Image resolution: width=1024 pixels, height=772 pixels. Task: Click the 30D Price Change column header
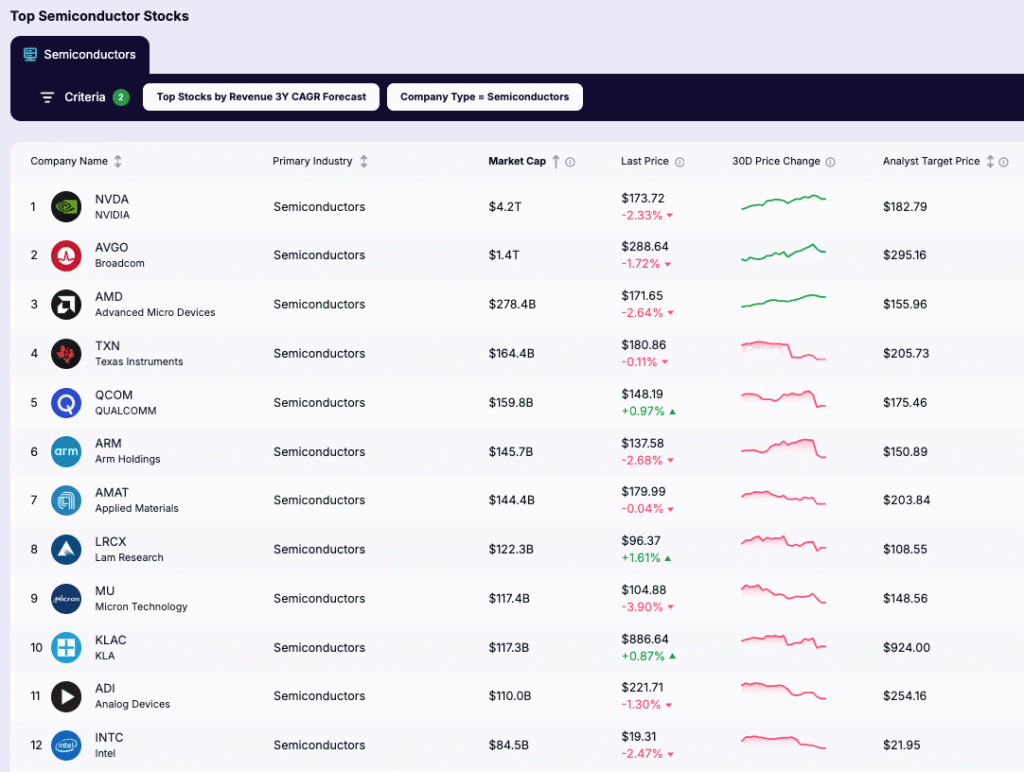(776, 161)
